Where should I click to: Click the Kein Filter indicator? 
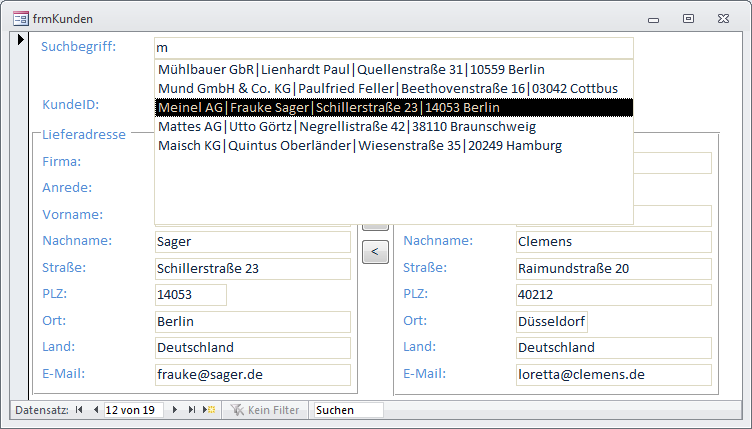coord(265,410)
